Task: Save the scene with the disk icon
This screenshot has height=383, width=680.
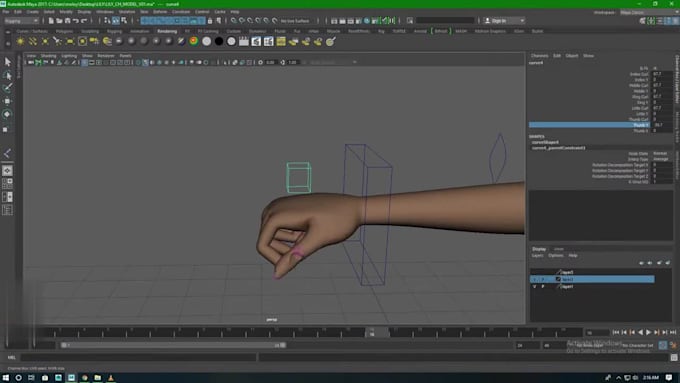Action: [x=68, y=20]
